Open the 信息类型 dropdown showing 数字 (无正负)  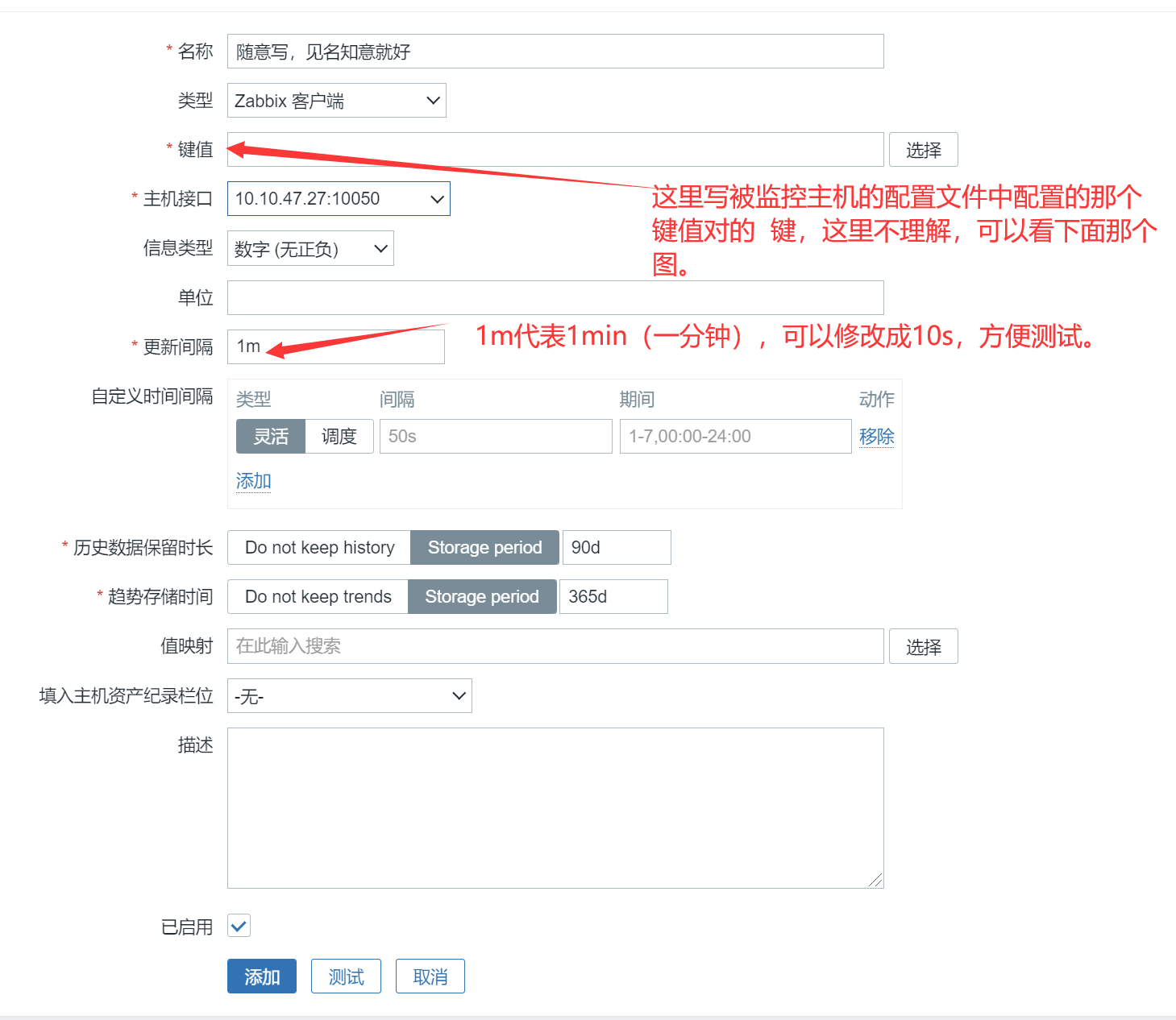[310, 248]
